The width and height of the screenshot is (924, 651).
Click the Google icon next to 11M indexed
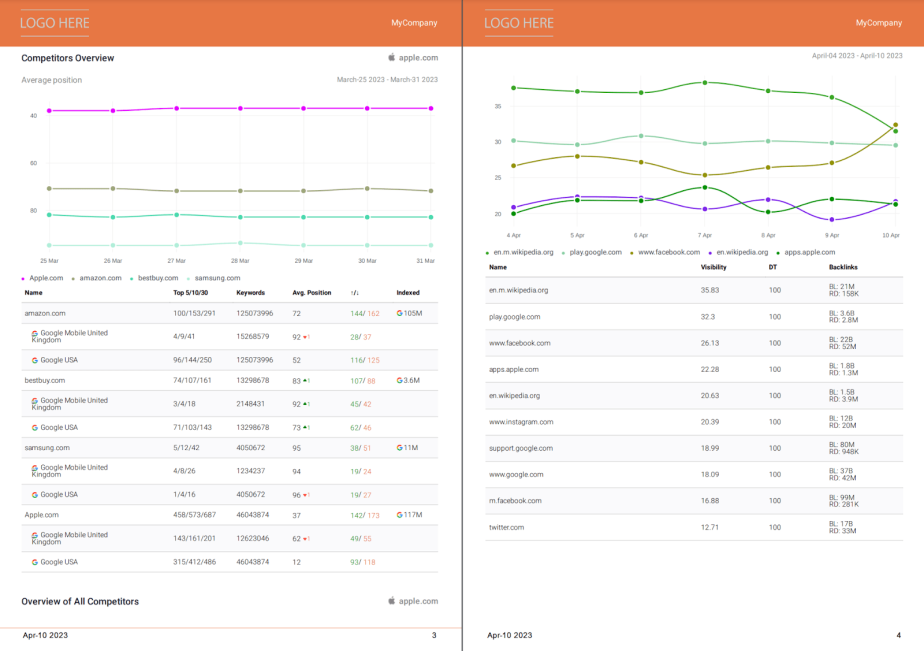point(400,447)
